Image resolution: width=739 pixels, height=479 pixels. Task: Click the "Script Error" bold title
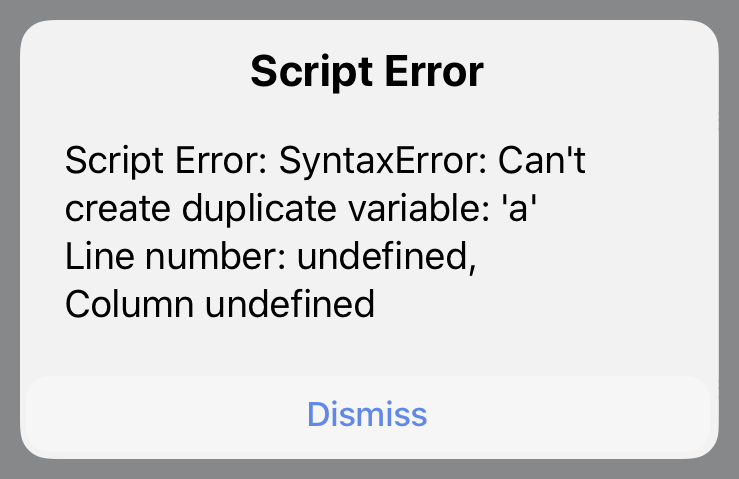[x=367, y=72]
